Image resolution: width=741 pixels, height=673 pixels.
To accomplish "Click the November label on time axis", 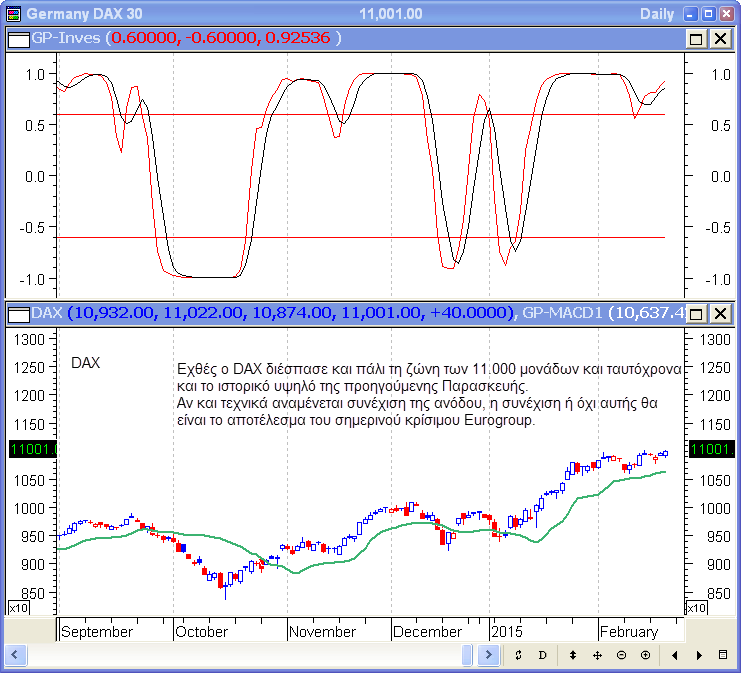I will click(x=322, y=632).
